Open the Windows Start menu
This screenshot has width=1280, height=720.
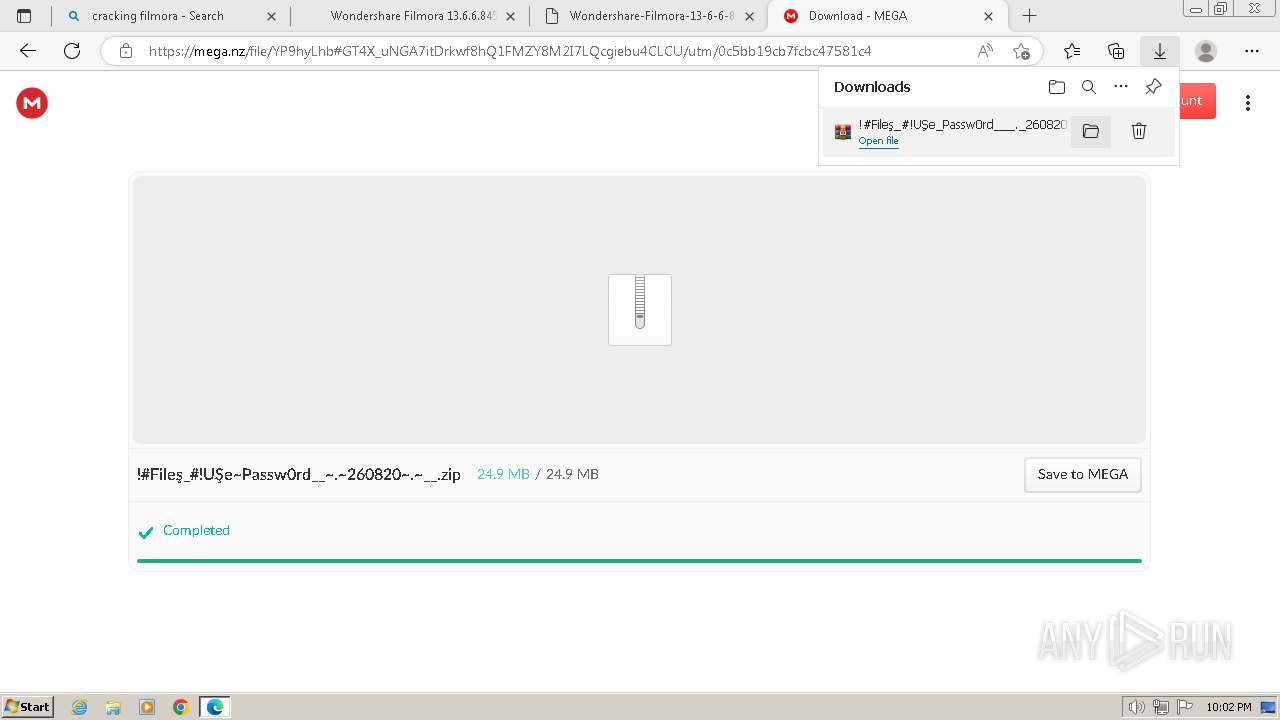[27, 707]
